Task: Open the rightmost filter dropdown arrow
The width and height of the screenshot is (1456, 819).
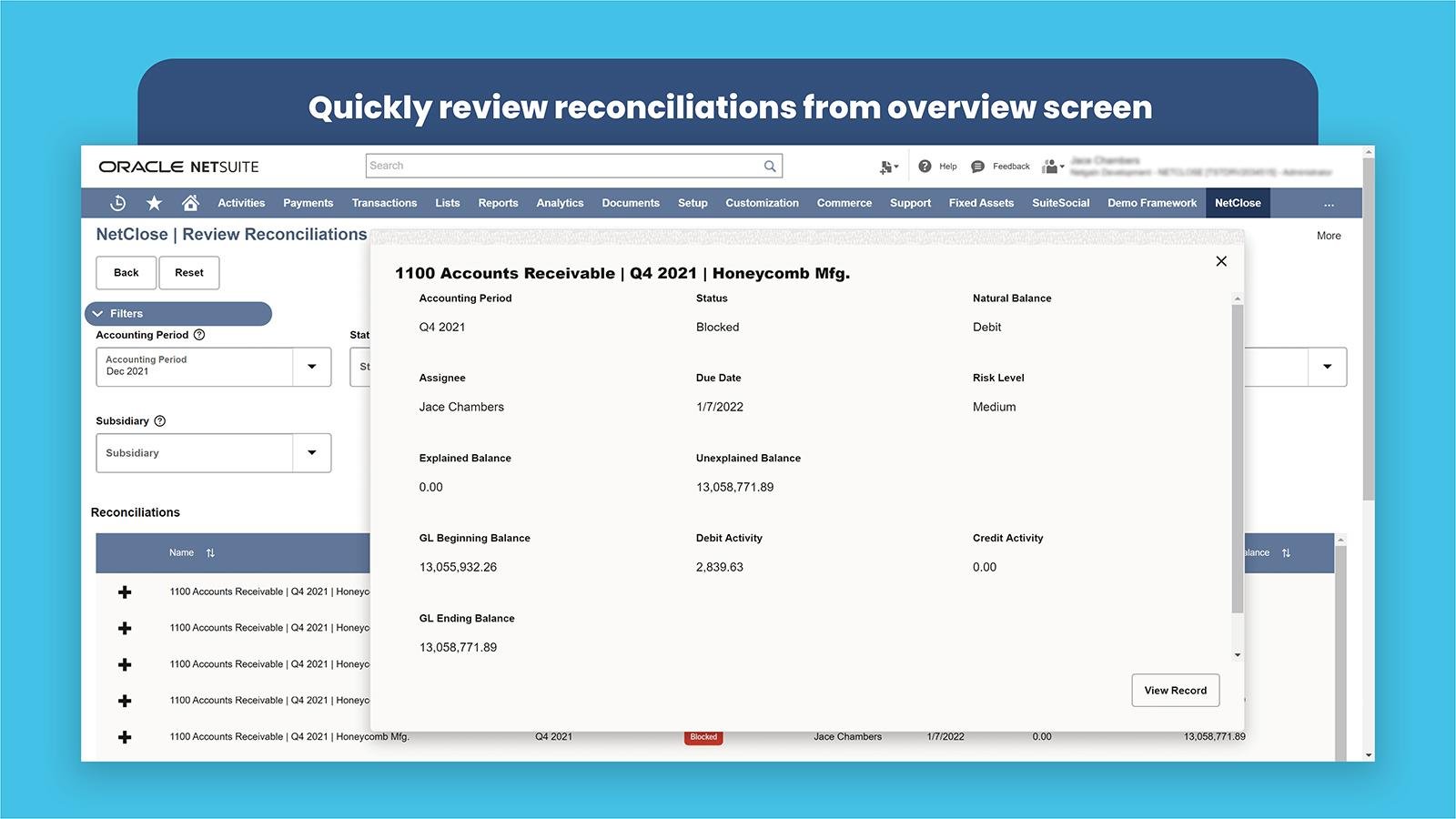Action: pos(1327,367)
